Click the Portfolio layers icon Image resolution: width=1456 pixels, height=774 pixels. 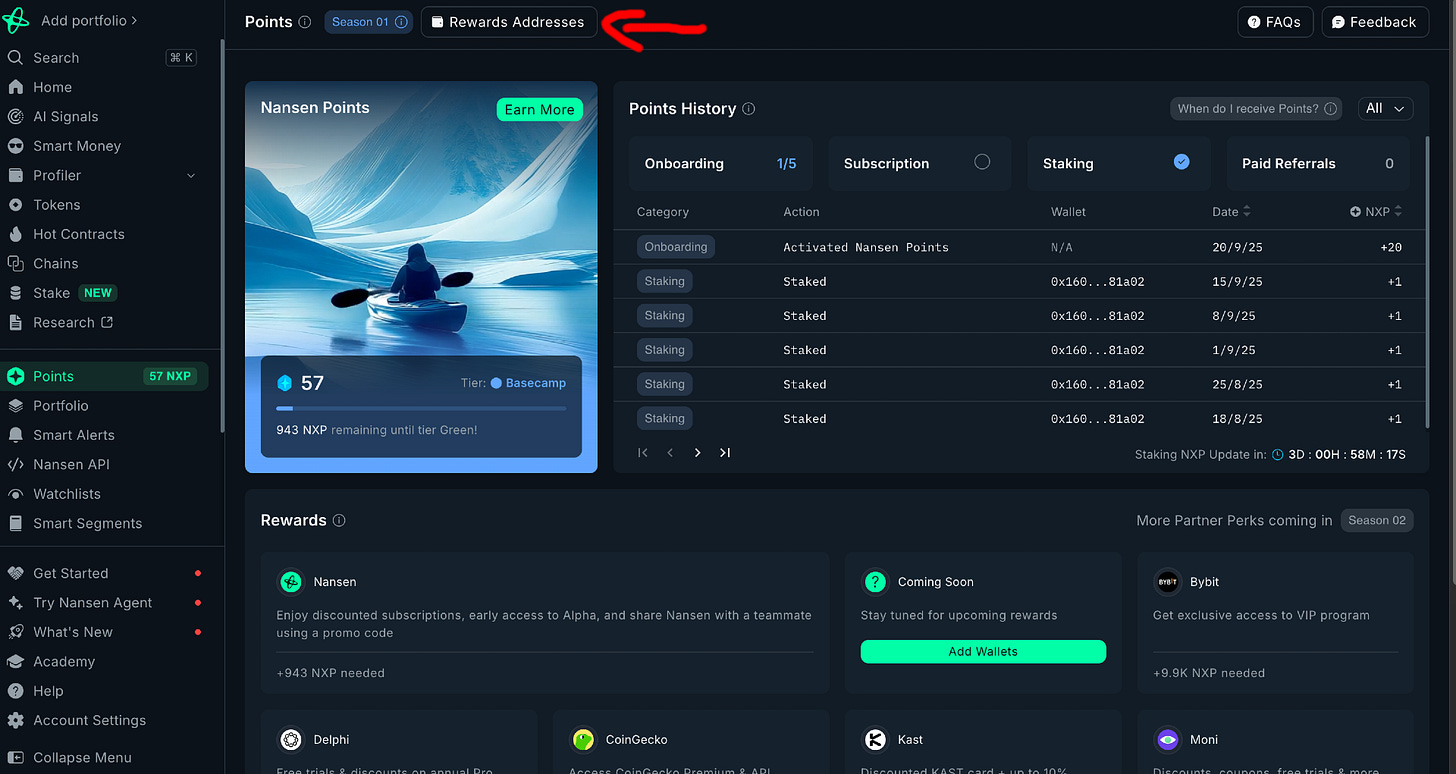(15, 406)
